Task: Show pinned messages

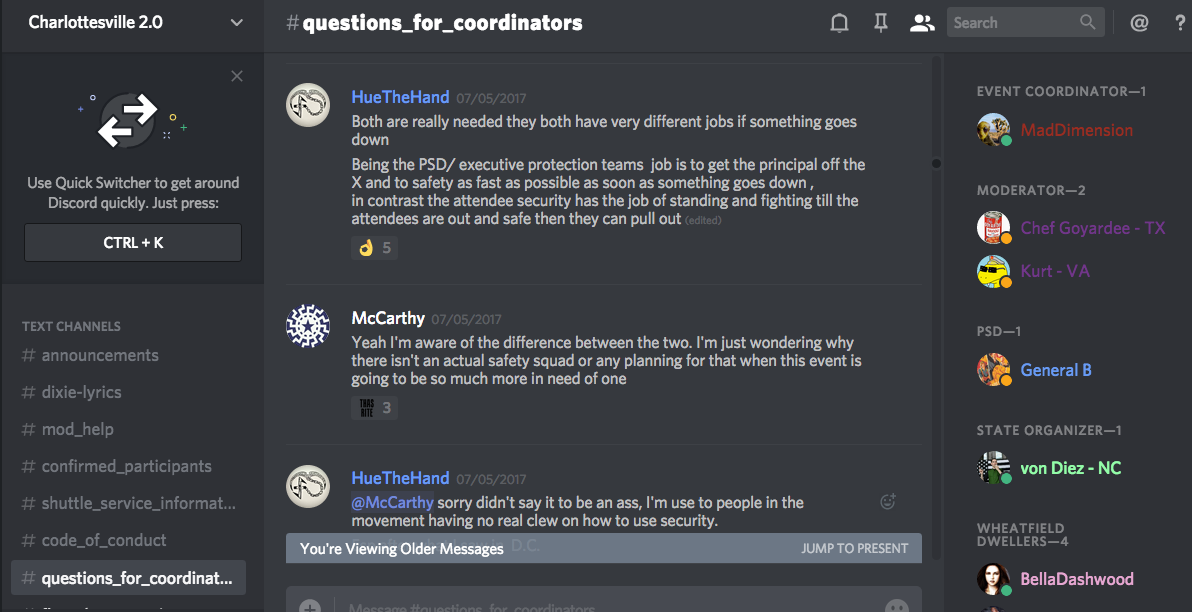Action: pos(881,23)
